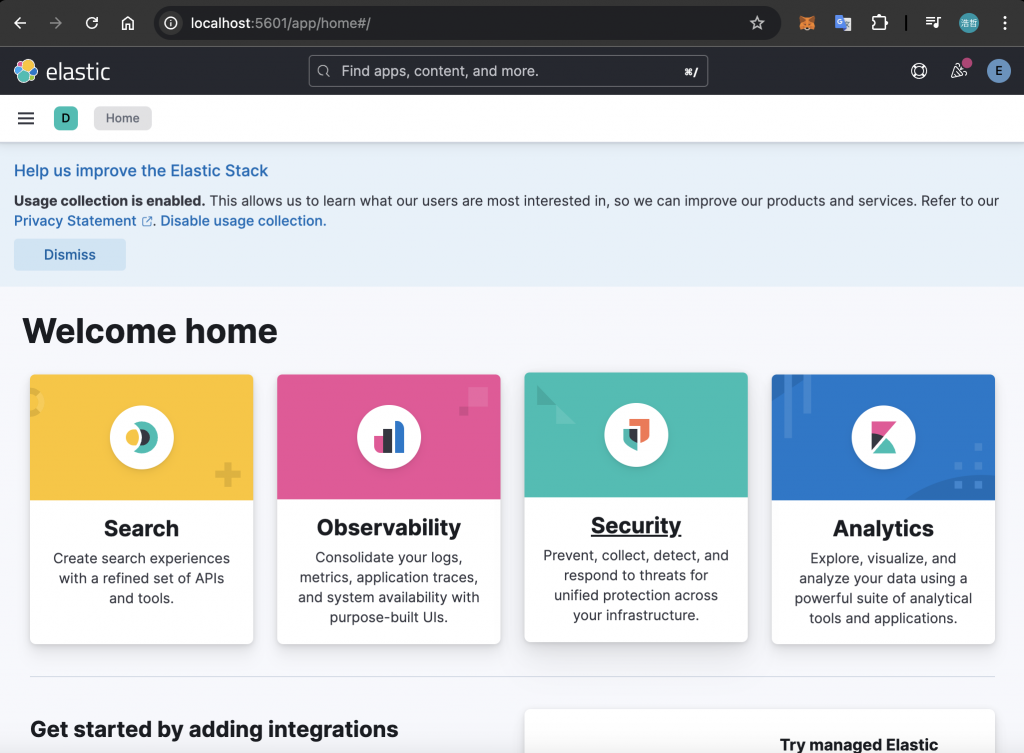
Task: Click Disable usage collection link
Action: 243,221
